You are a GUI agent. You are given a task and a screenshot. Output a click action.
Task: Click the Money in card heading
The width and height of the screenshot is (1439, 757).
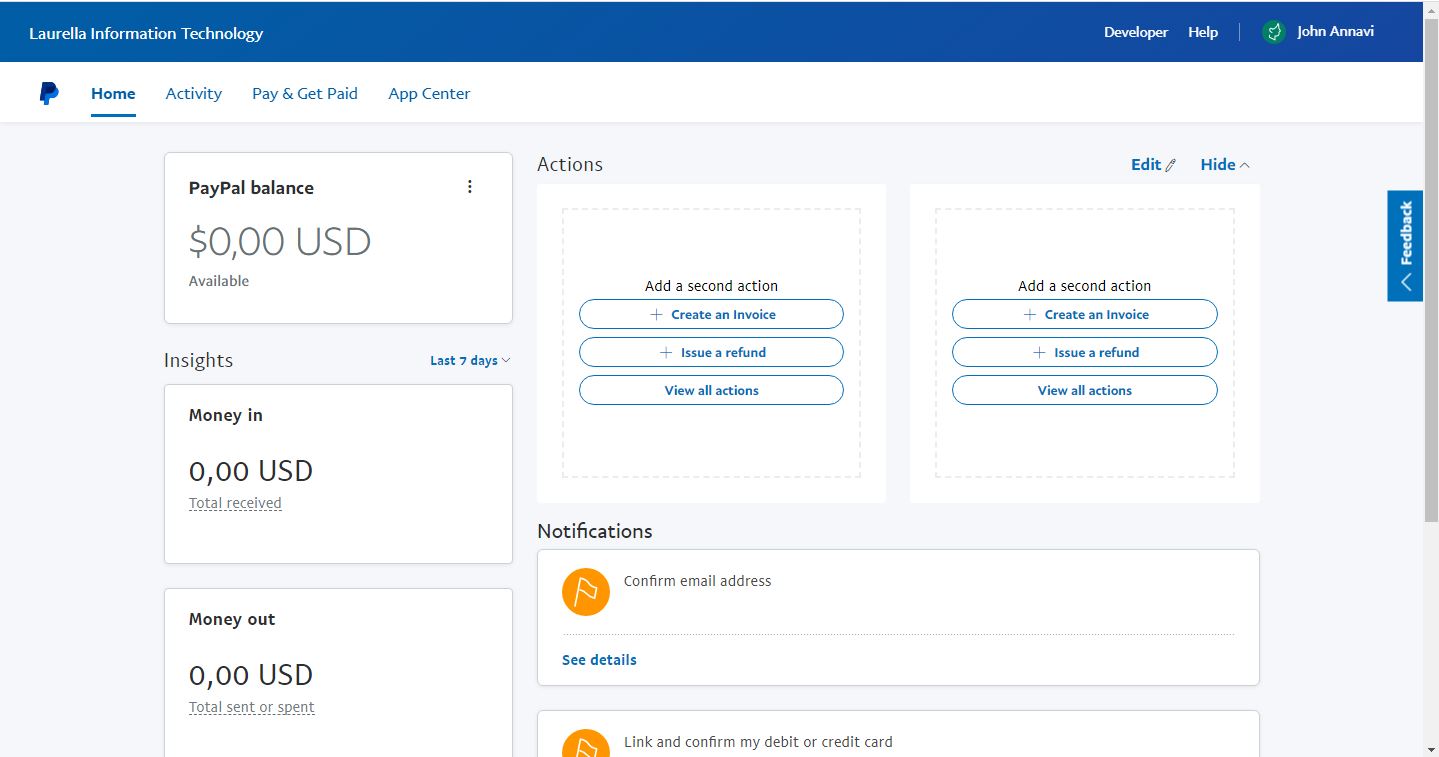tap(226, 415)
